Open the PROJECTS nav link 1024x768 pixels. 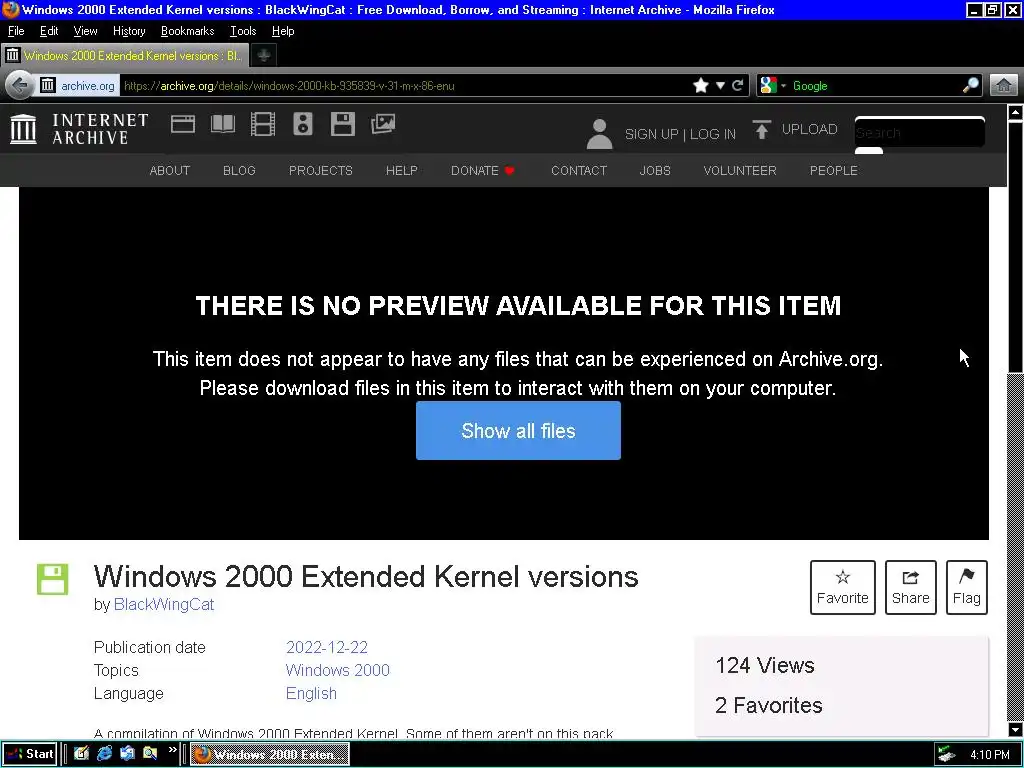321,170
